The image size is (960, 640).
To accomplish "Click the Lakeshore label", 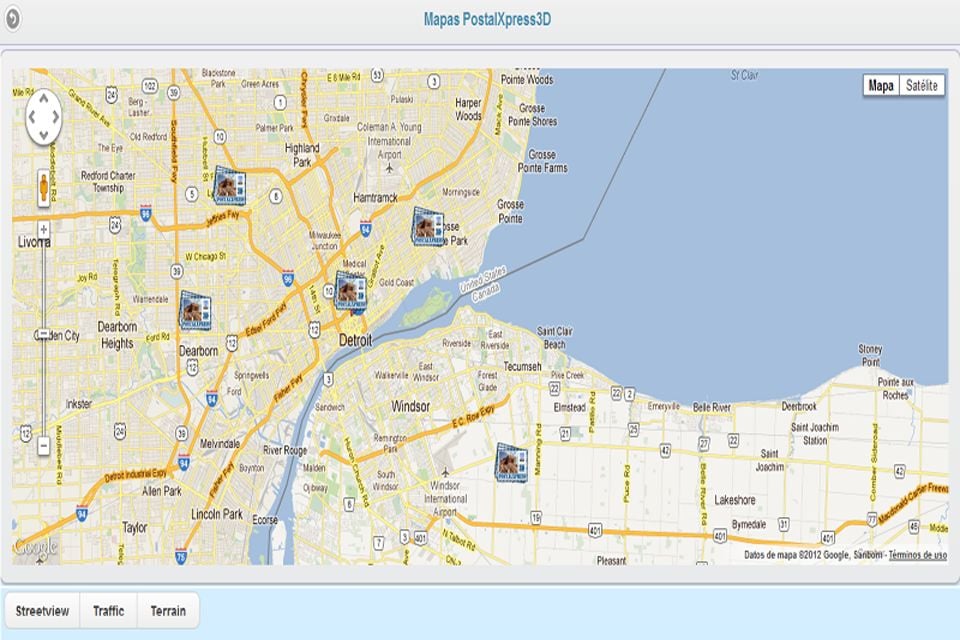I will coord(735,500).
